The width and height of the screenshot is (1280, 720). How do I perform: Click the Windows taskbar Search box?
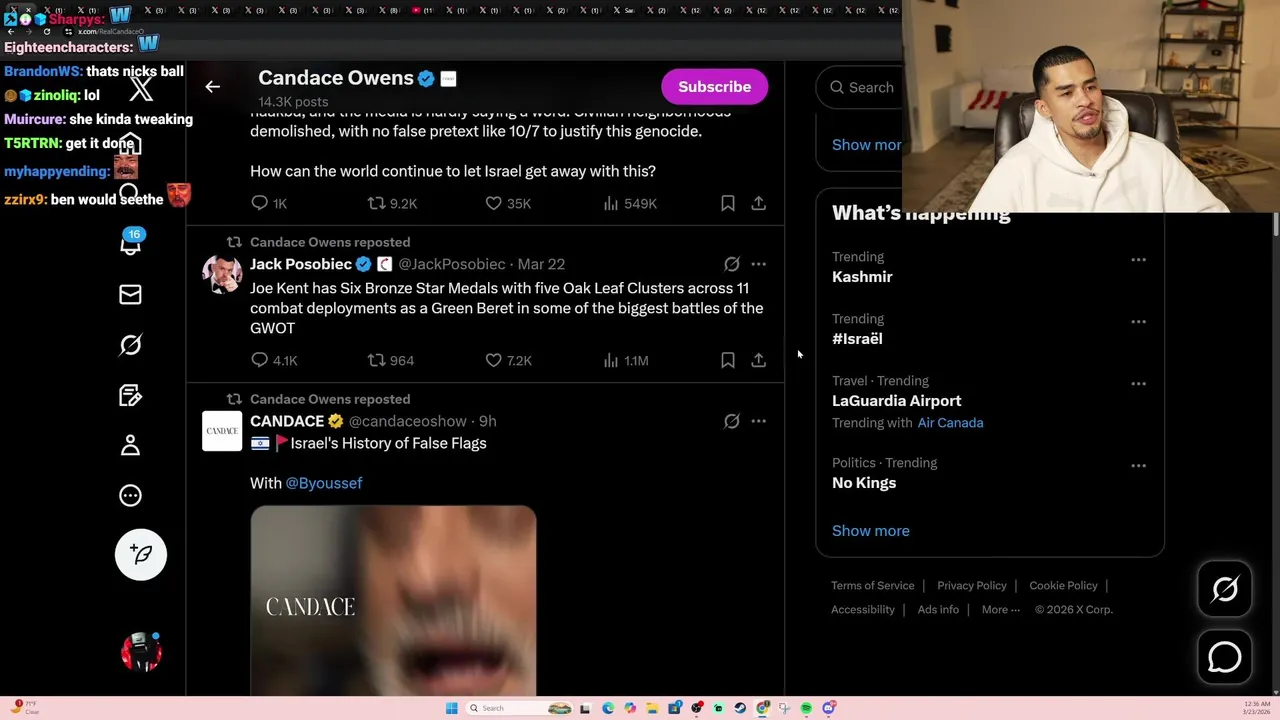pyautogui.click(x=519, y=708)
